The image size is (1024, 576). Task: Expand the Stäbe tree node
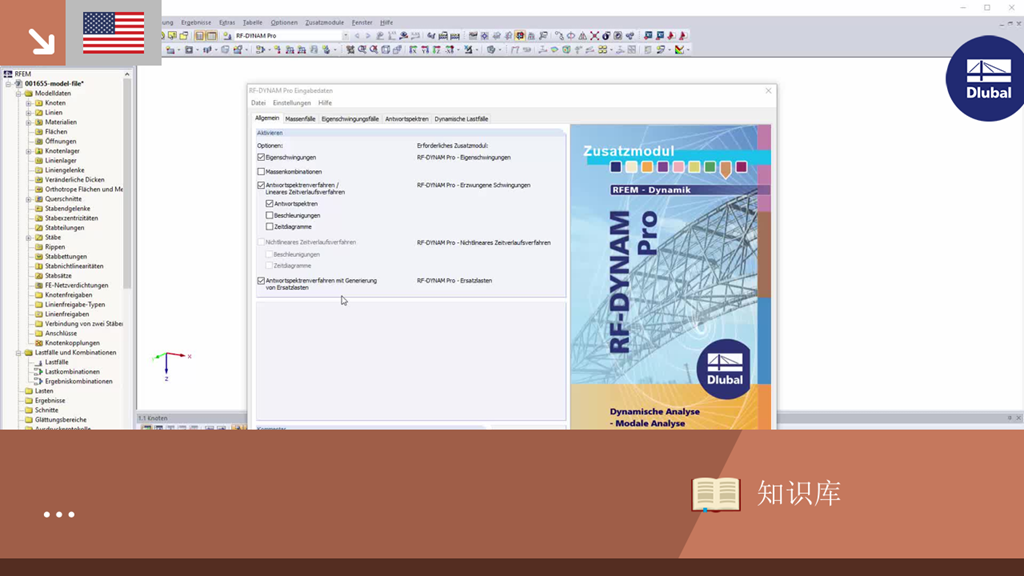(x=29, y=238)
